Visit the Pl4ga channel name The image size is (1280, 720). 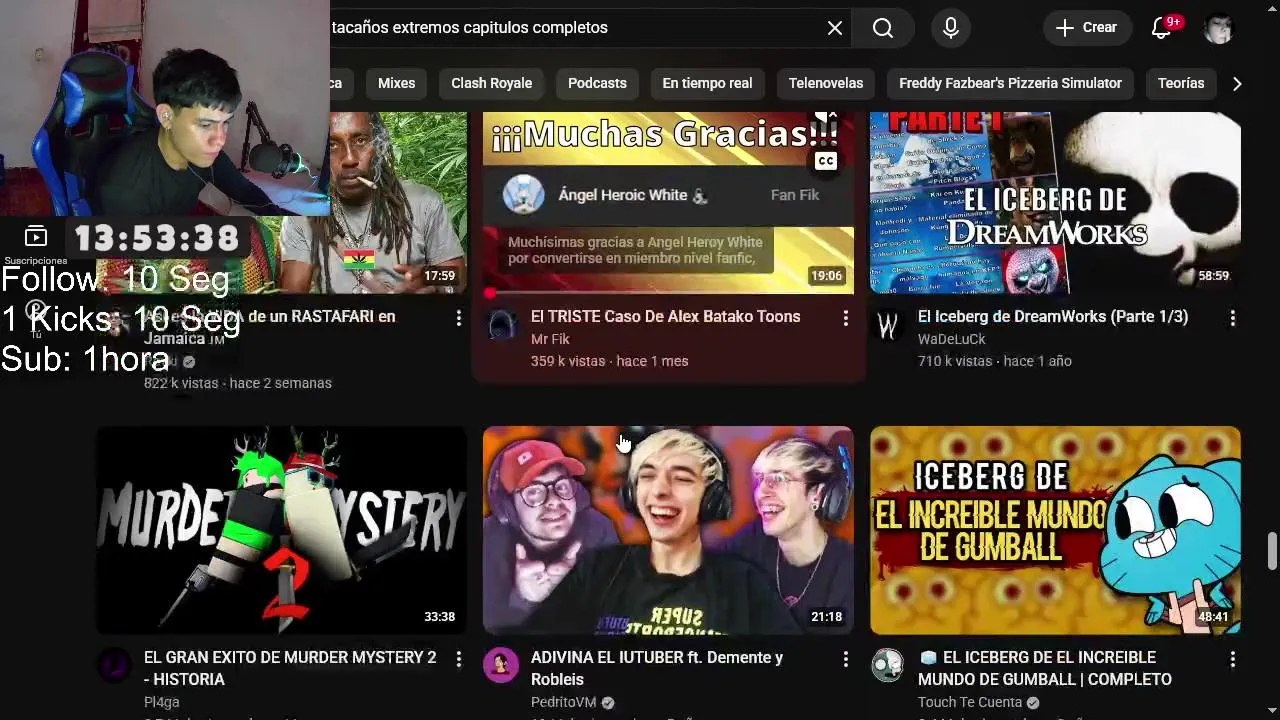162,702
